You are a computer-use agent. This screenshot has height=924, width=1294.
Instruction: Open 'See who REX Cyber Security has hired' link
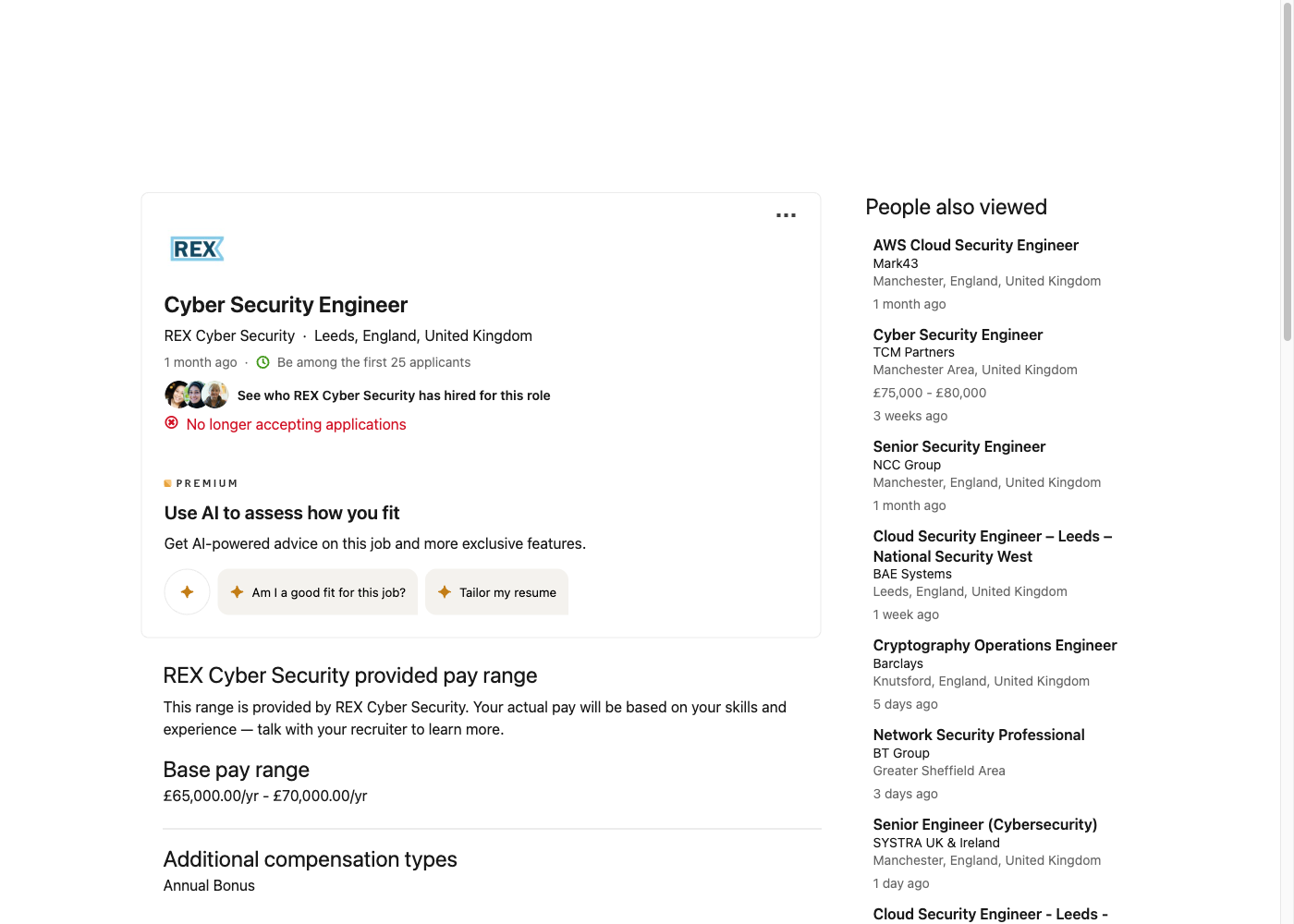tap(394, 395)
